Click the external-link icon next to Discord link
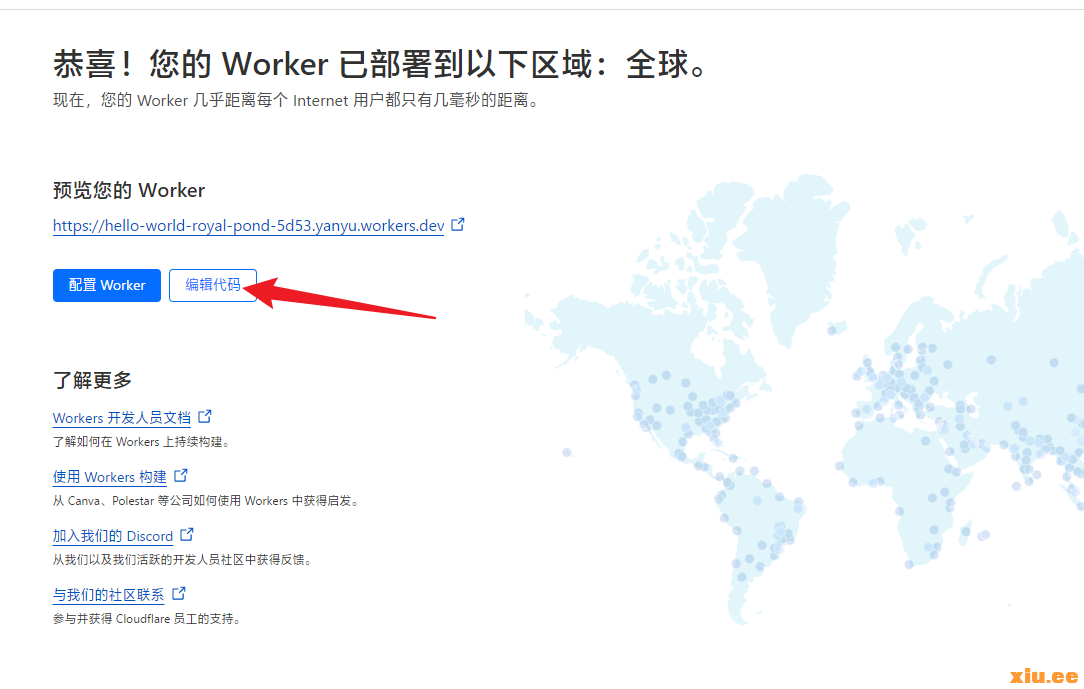This screenshot has width=1084, height=689. click(x=187, y=535)
